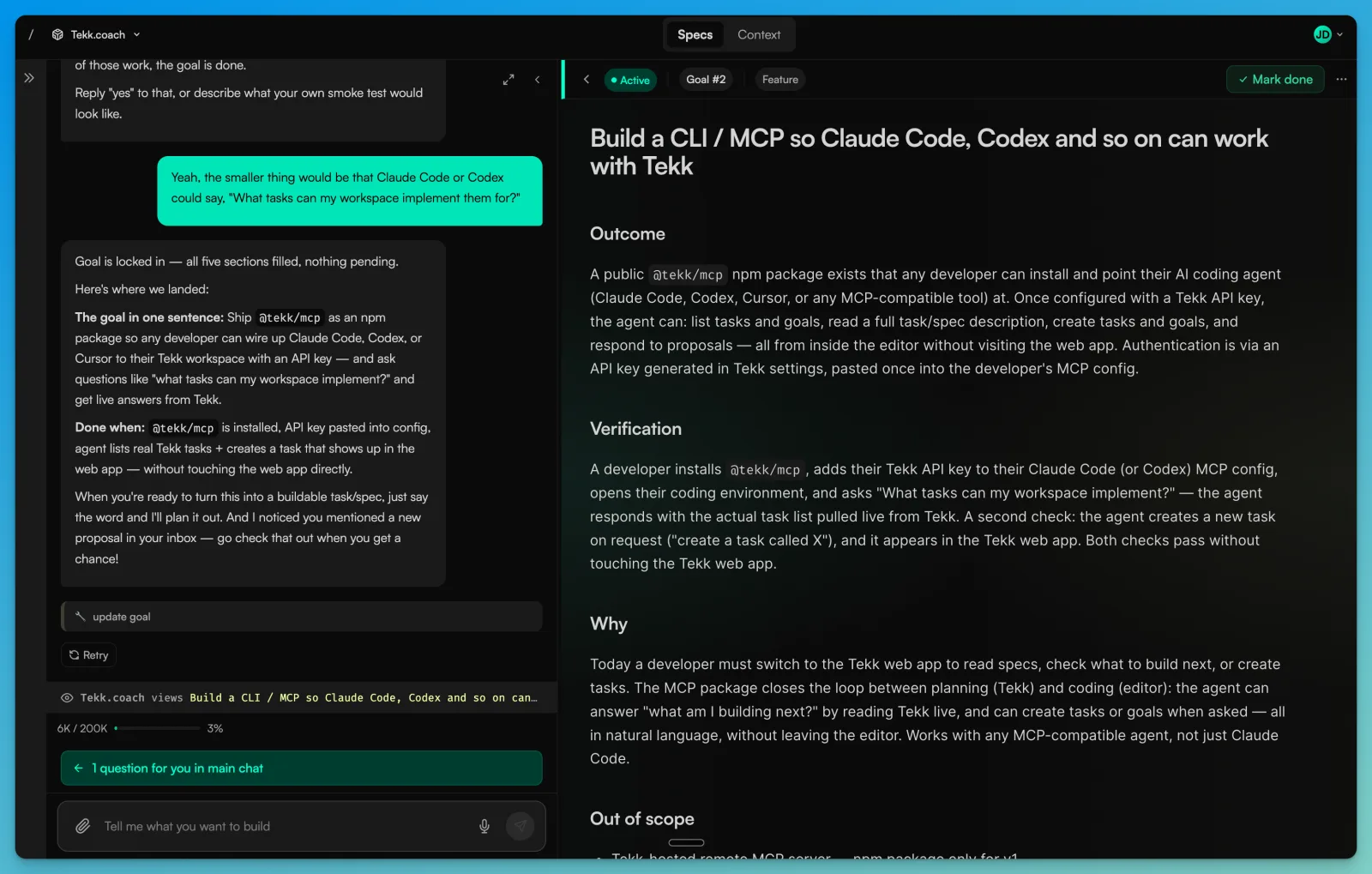Go back using the spec panel's back arrow

587,80
